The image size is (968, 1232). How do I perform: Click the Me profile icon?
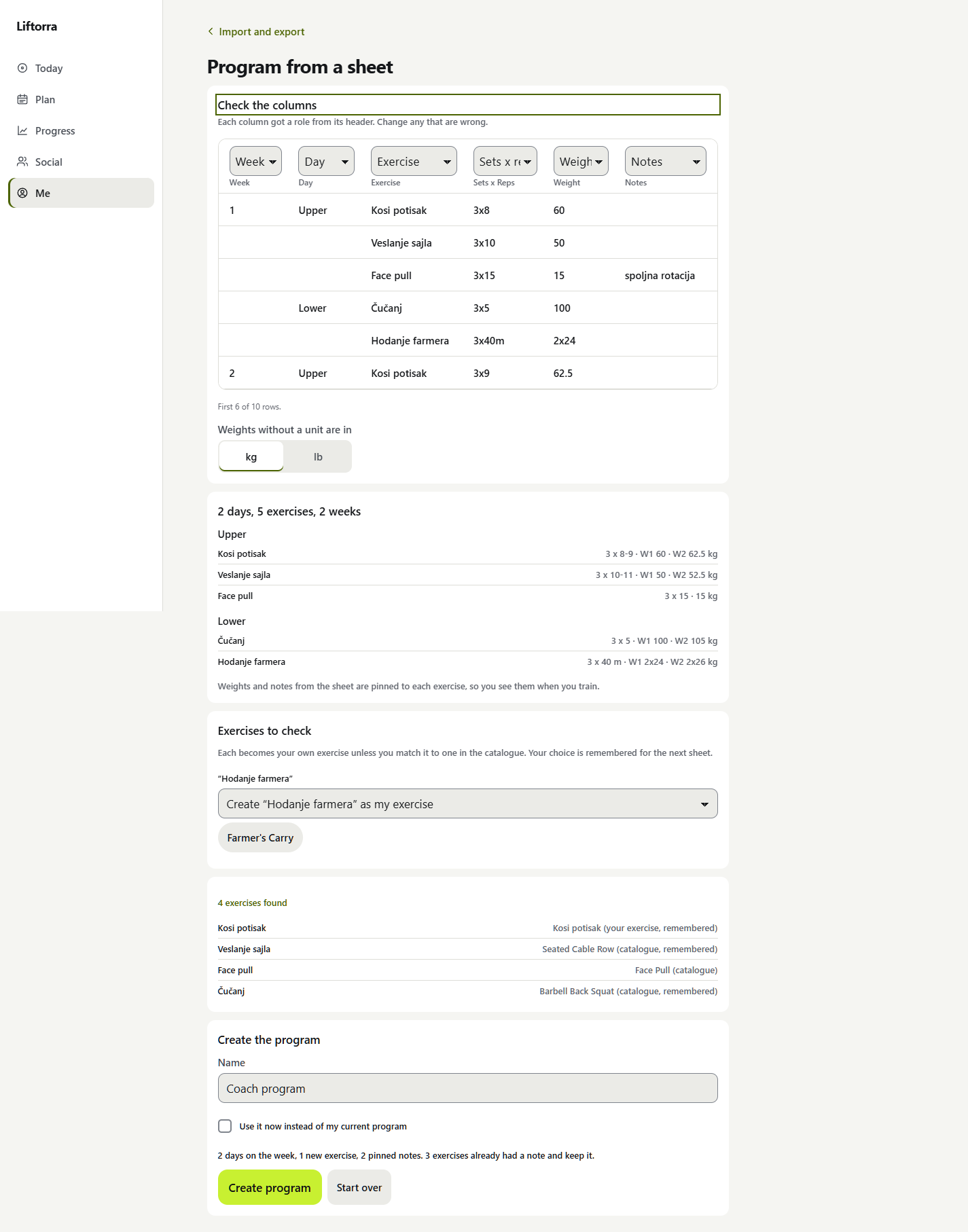coord(22,193)
